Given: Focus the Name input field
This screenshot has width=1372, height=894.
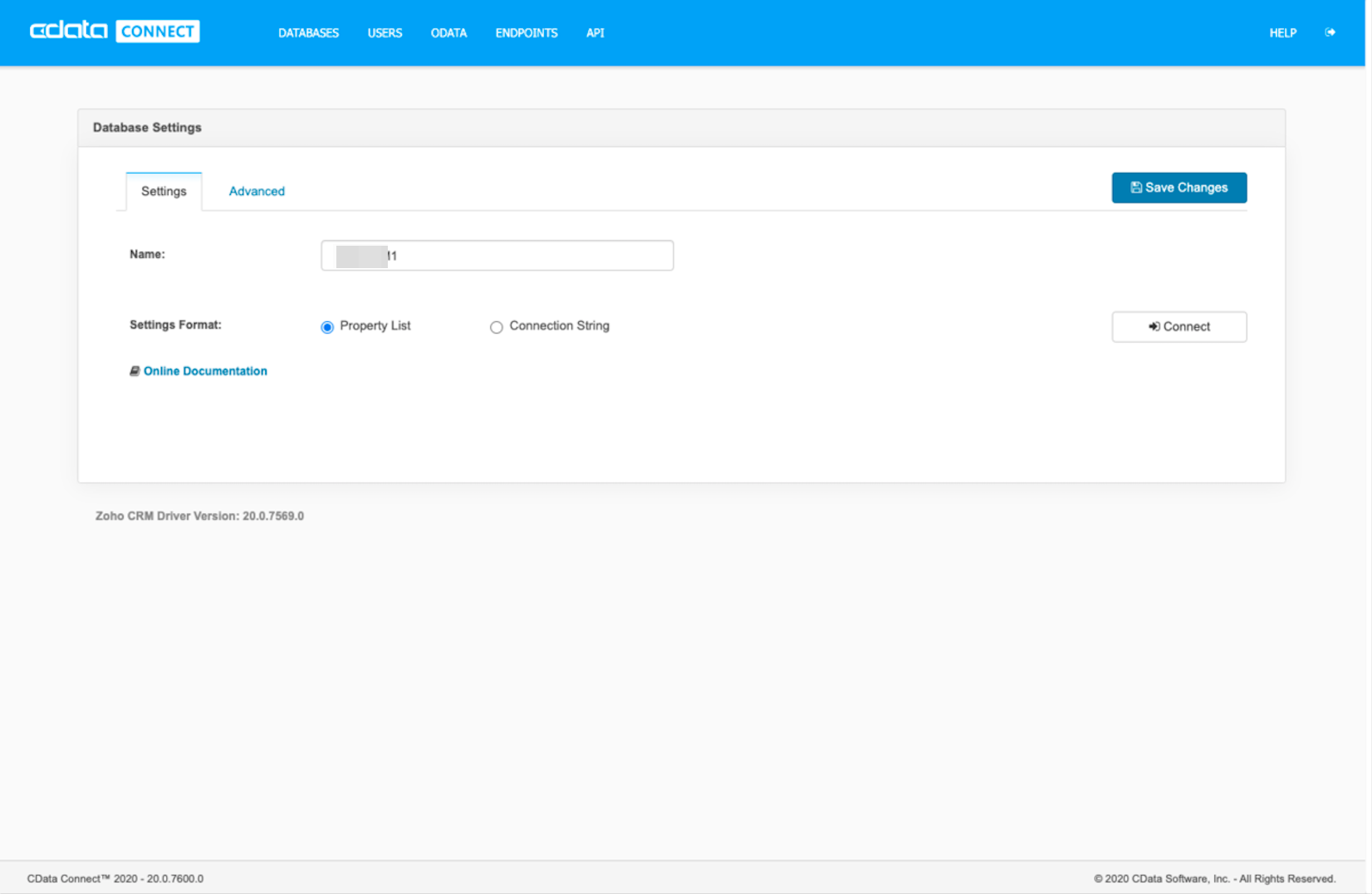Looking at the screenshot, I should [497, 256].
